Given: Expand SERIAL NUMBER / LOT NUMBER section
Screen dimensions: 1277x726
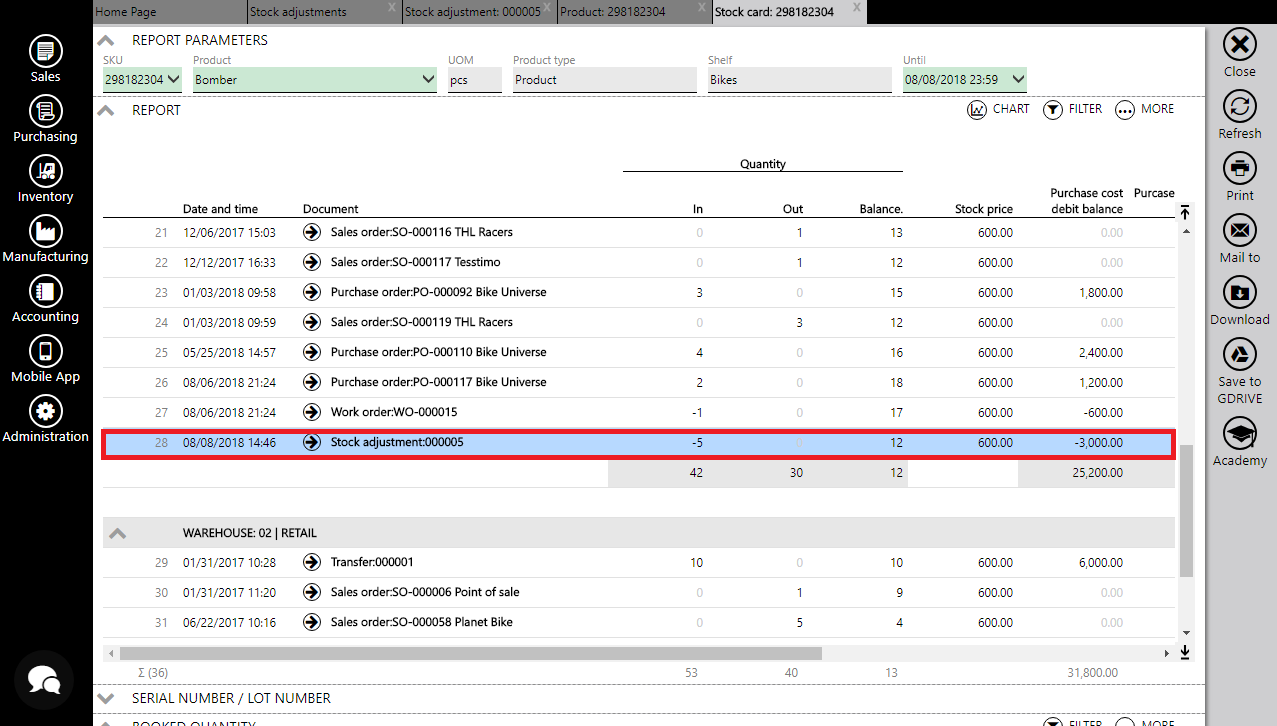Looking at the screenshot, I should (104, 698).
